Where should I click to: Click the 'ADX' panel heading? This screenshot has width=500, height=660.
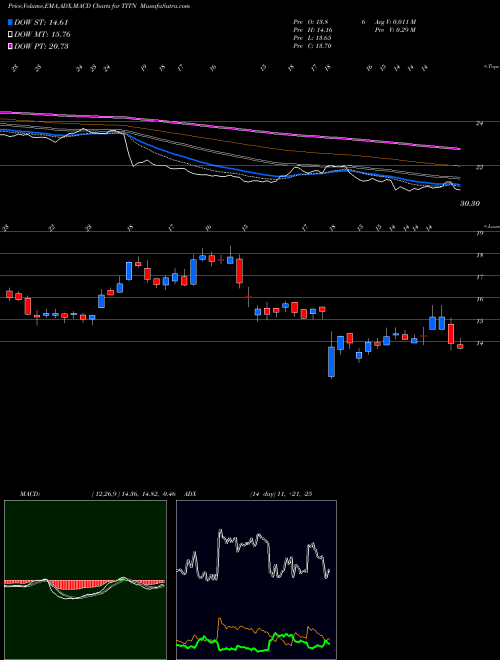190,494
